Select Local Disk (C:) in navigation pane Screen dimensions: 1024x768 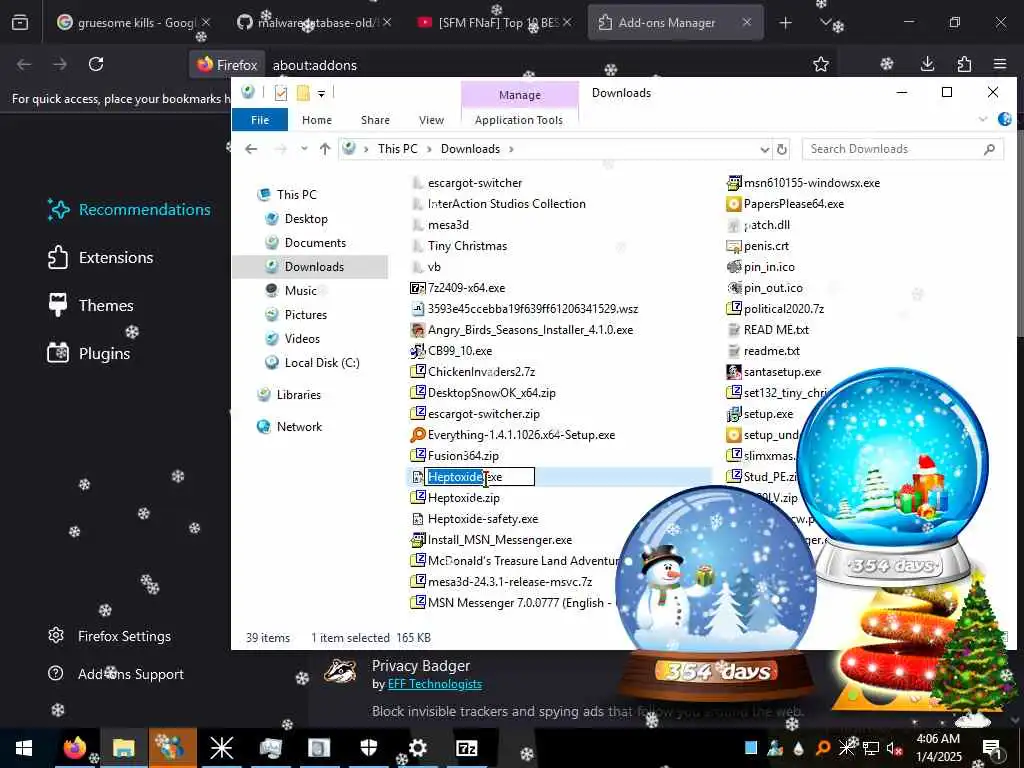coord(322,363)
